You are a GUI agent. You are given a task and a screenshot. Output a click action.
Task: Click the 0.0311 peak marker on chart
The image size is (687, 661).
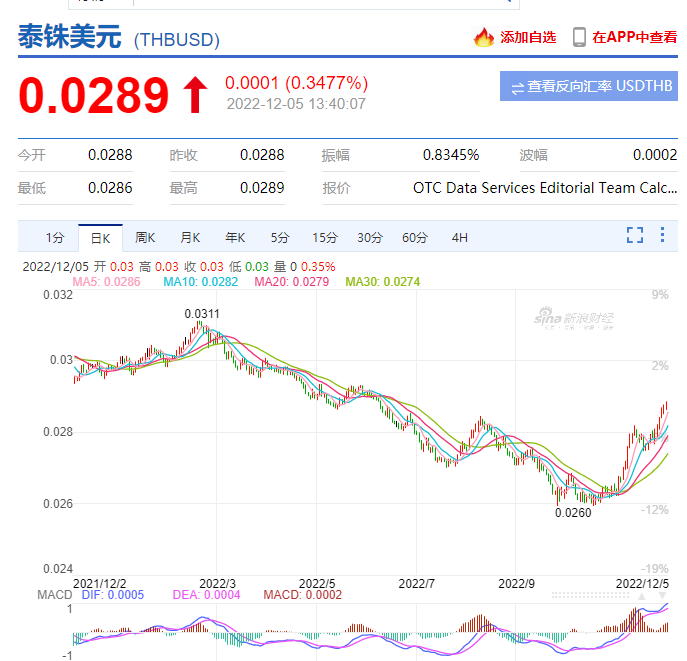click(x=202, y=313)
